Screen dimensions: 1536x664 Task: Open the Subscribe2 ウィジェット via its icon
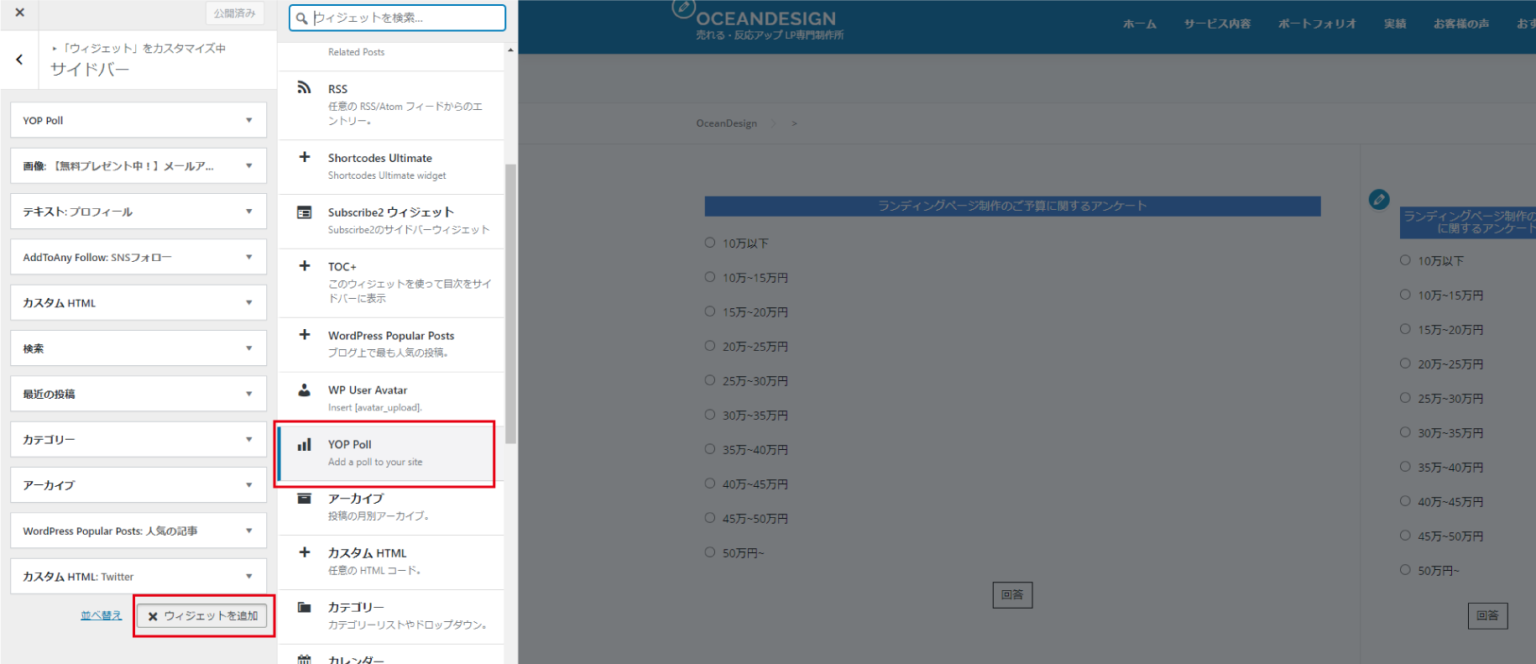click(x=304, y=212)
